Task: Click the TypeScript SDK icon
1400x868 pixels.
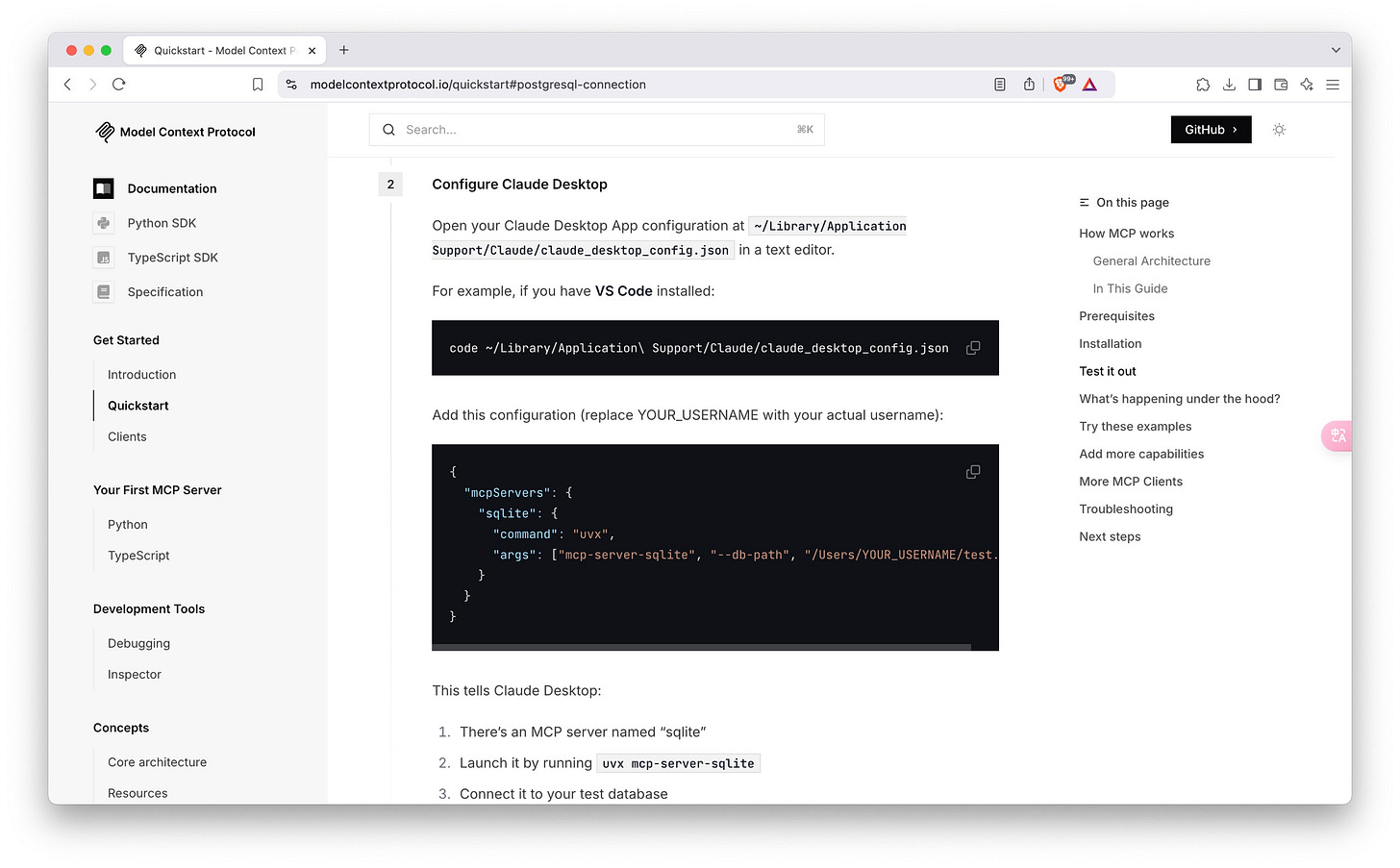Action: tap(104, 258)
